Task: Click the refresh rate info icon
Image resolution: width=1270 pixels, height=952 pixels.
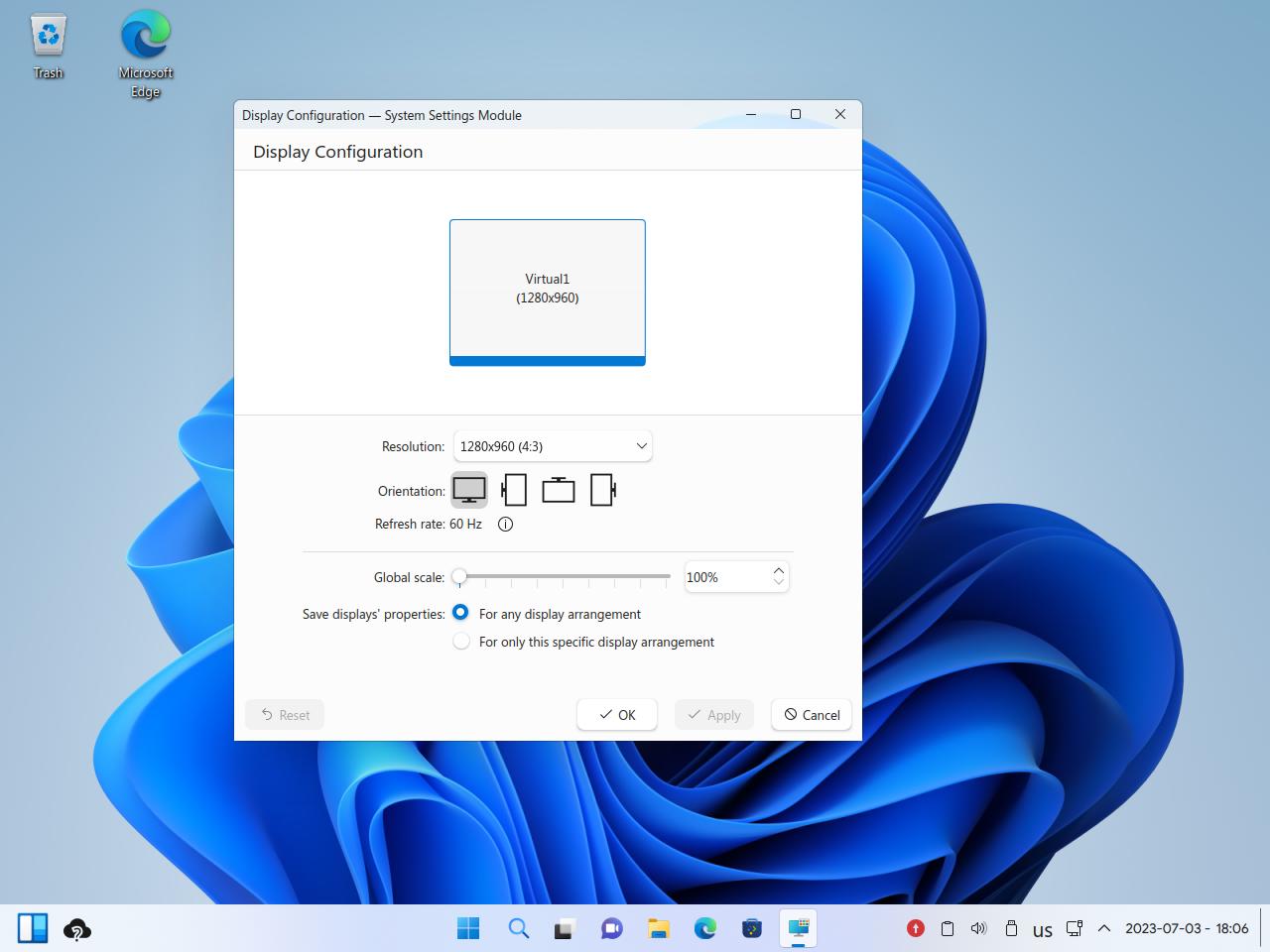Action: coord(505,525)
